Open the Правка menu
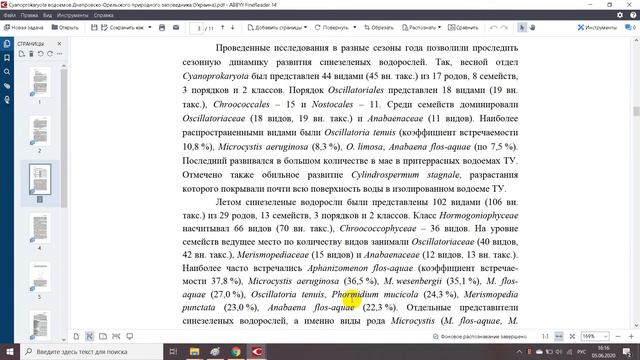The image size is (640, 360). [29, 15]
